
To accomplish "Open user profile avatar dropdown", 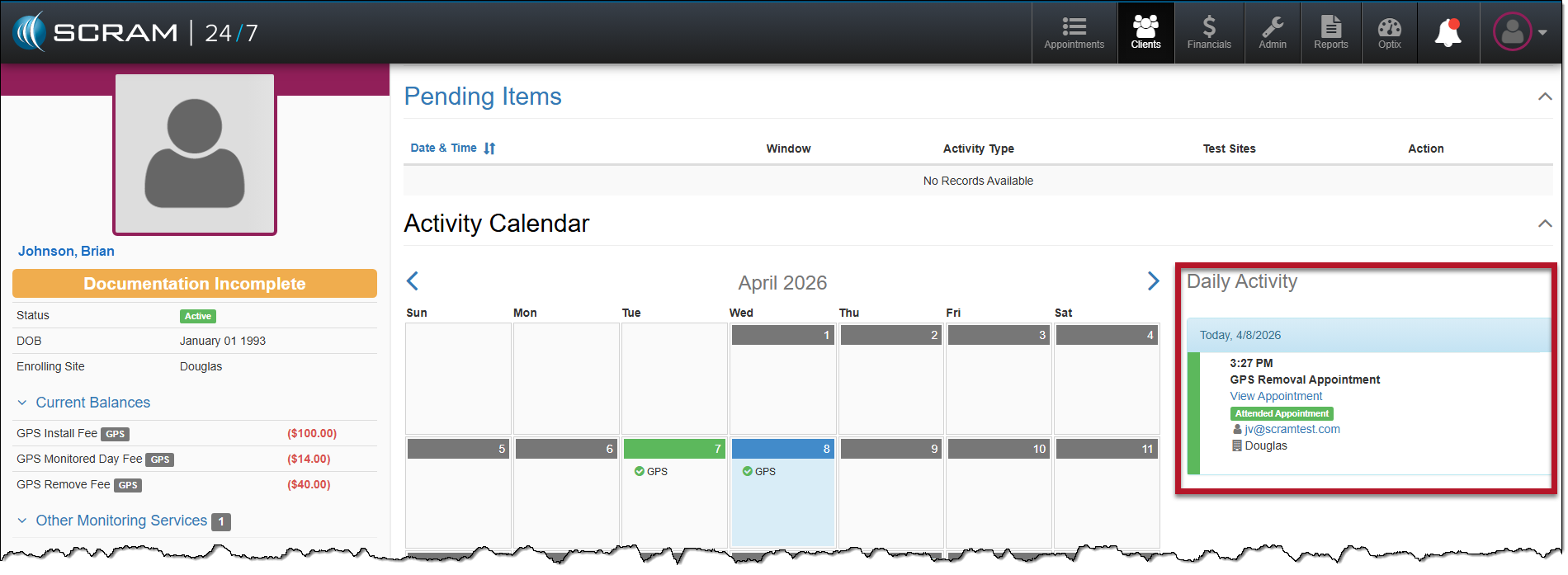I will (1519, 33).
